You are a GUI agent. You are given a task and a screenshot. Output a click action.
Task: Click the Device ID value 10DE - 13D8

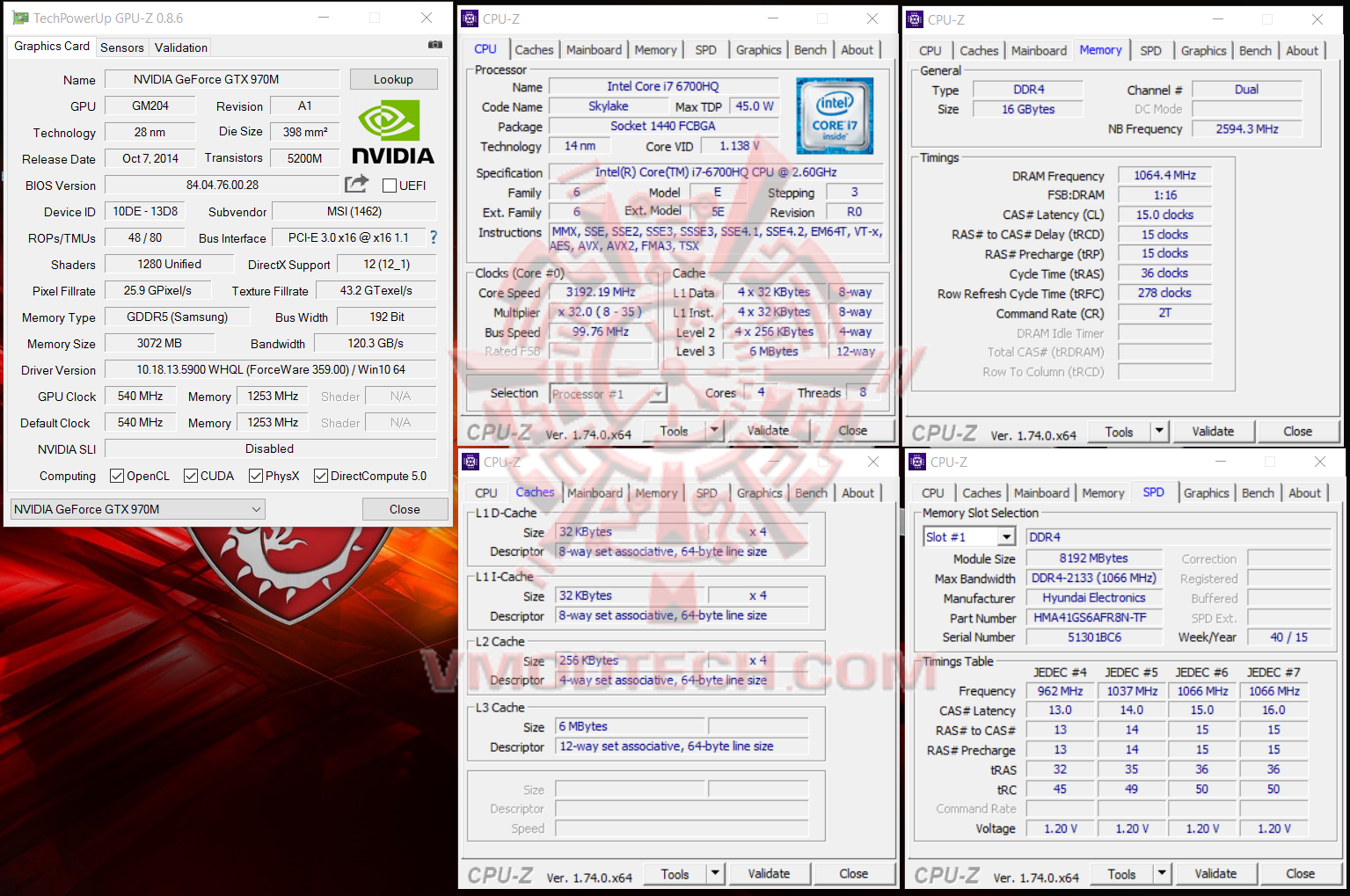coord(146,211)
